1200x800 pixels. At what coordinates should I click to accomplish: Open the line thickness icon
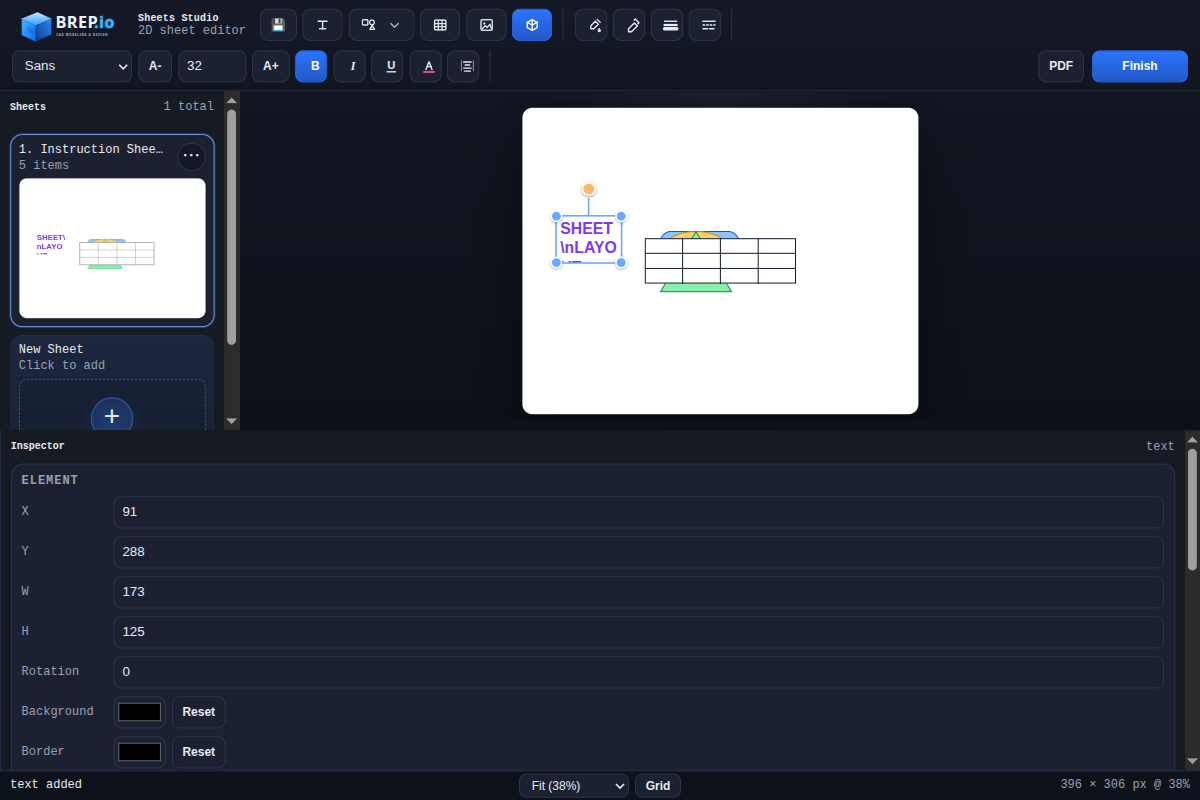(667, 25)
